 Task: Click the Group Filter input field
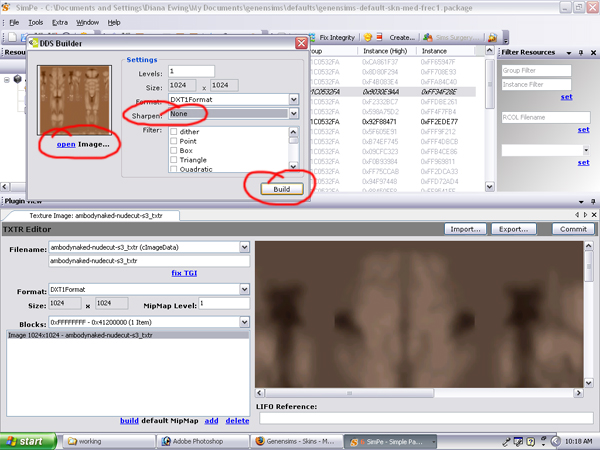(x=536, y=70)
